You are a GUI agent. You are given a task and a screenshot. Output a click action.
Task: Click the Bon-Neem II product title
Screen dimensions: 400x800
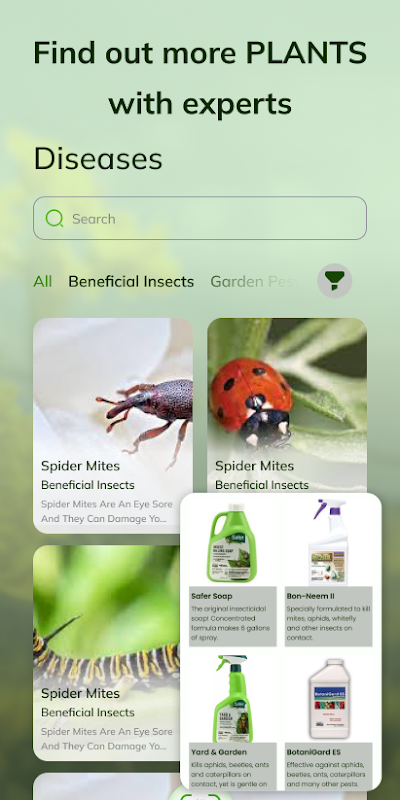(311, 596)
